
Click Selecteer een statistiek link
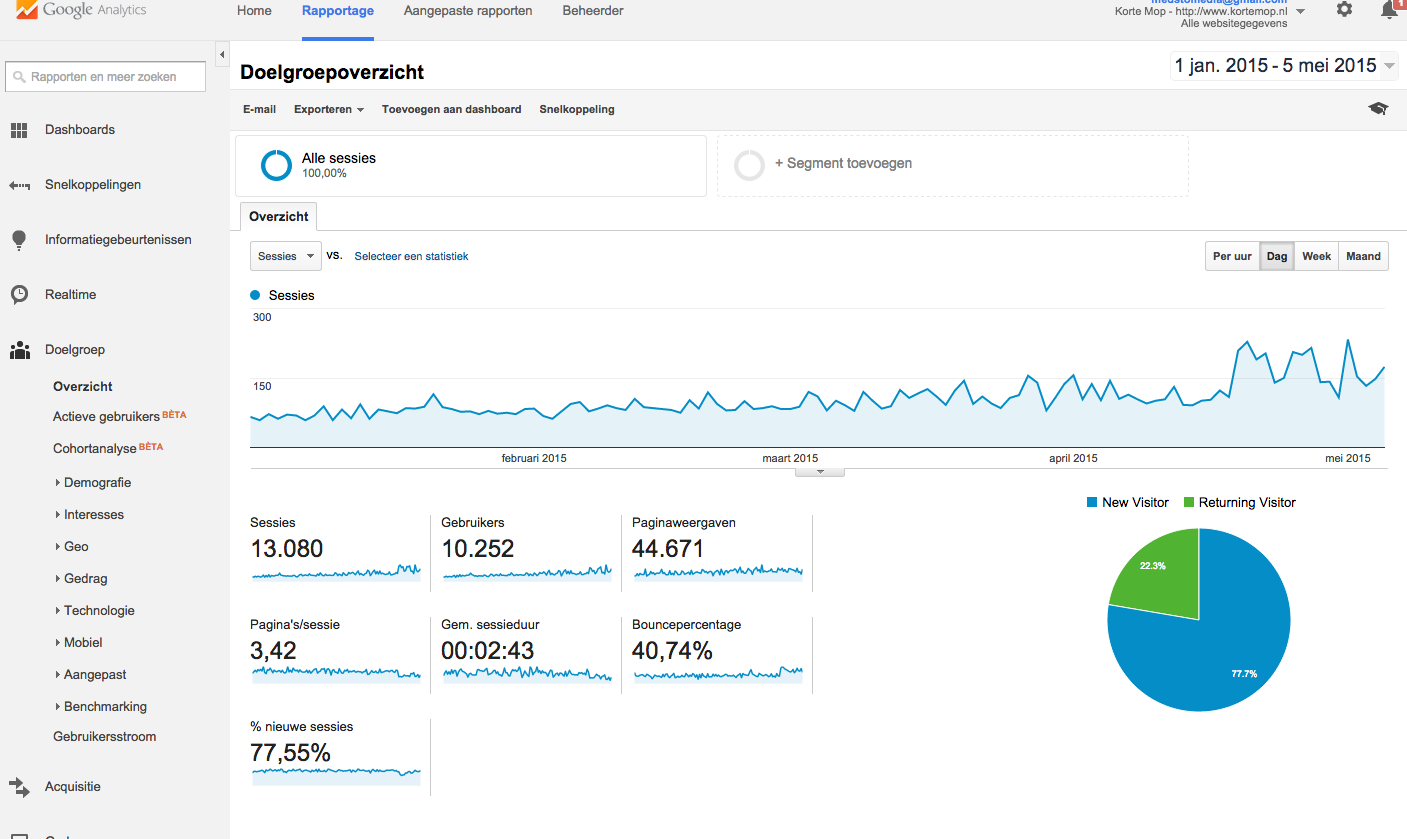(x=411, y=257)
